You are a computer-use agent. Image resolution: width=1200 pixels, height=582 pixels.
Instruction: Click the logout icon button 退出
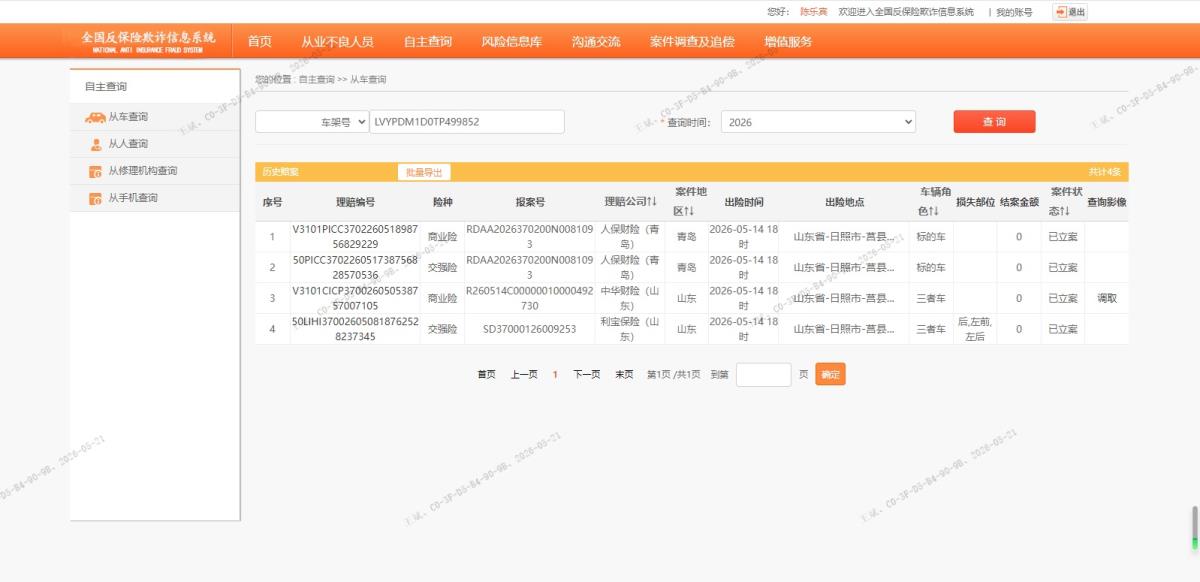pos(1070,12)
